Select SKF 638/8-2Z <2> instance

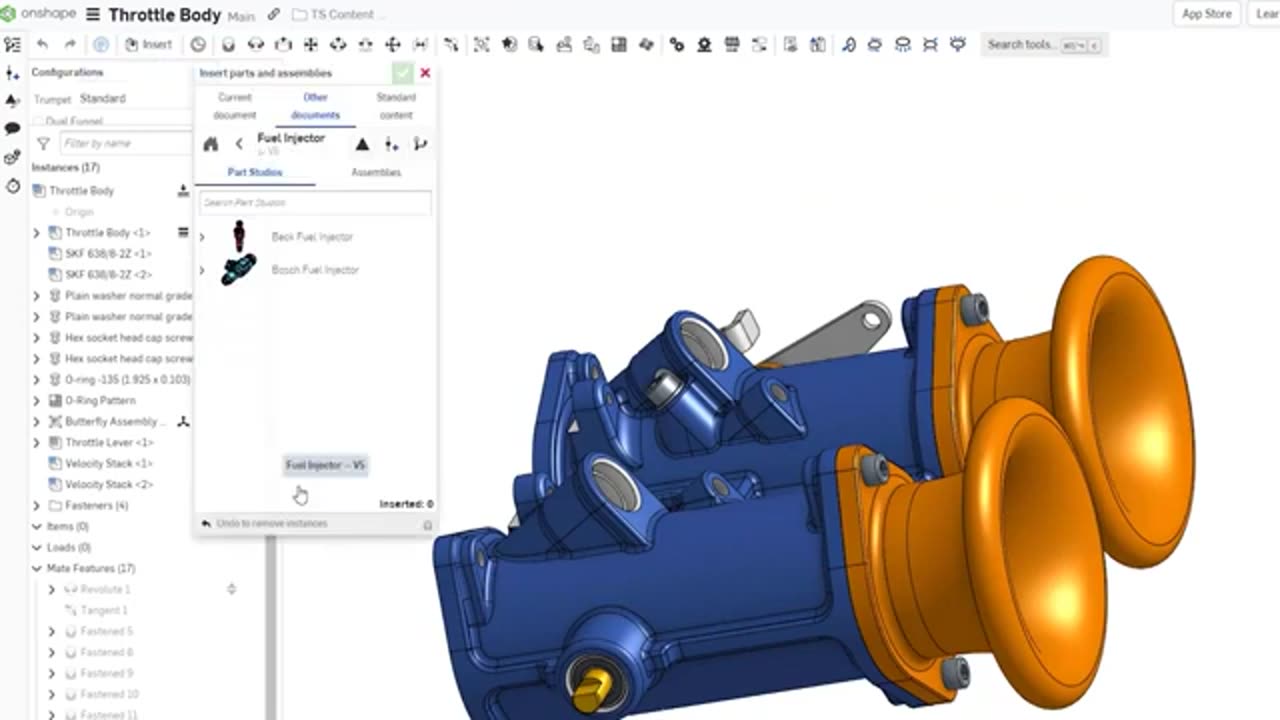108,275
